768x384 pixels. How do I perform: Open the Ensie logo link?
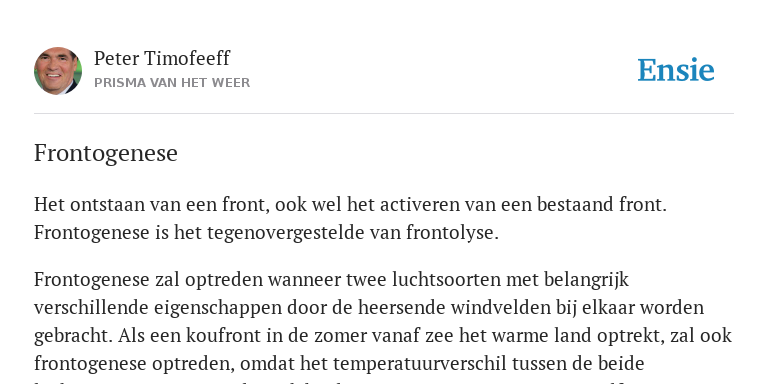click(x=676, y=70)
